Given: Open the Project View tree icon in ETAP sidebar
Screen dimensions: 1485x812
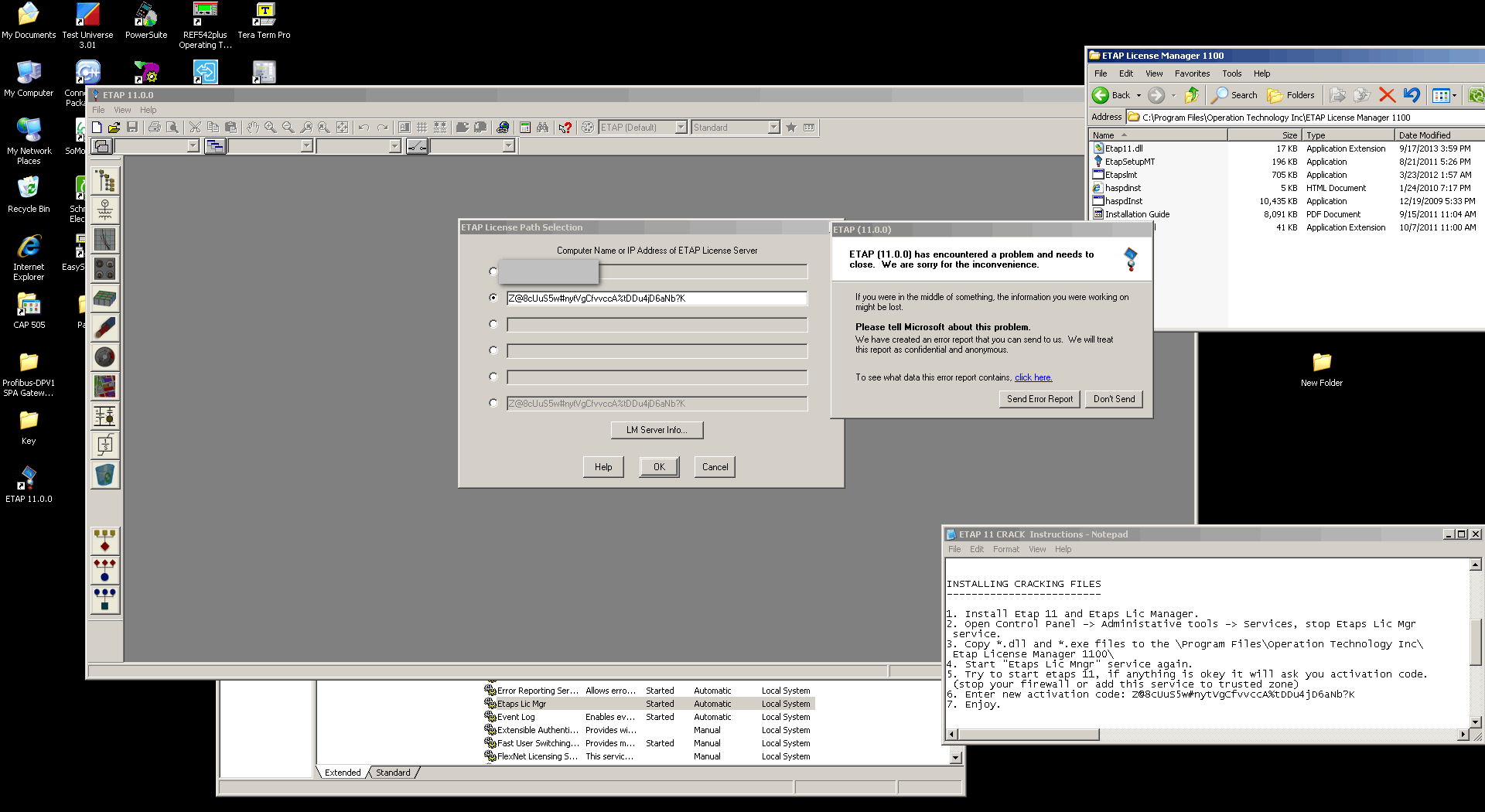Looking at the screenshot, I should [x=105, y=181].
